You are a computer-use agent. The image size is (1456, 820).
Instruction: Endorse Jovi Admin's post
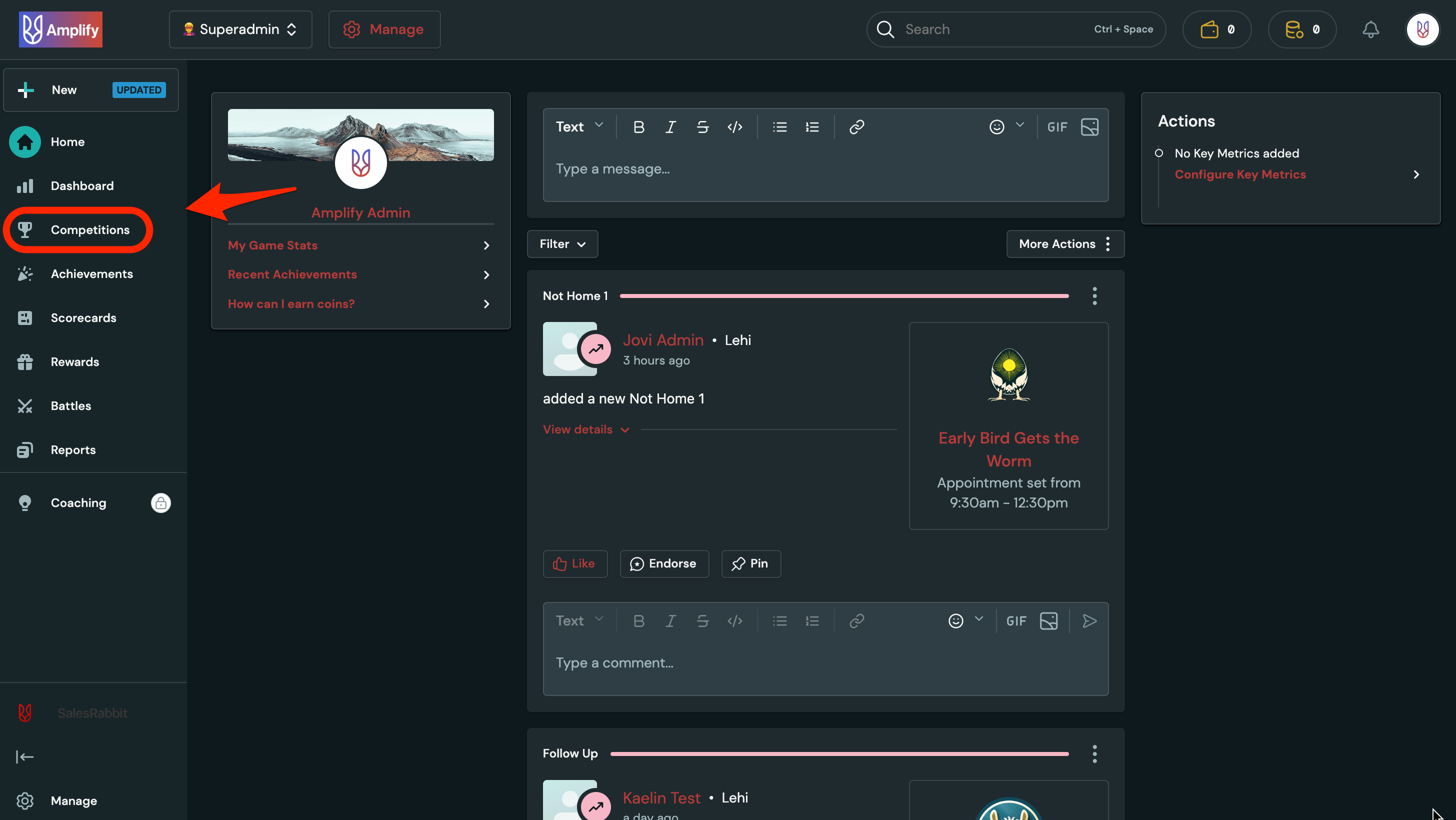pos(664,563)
